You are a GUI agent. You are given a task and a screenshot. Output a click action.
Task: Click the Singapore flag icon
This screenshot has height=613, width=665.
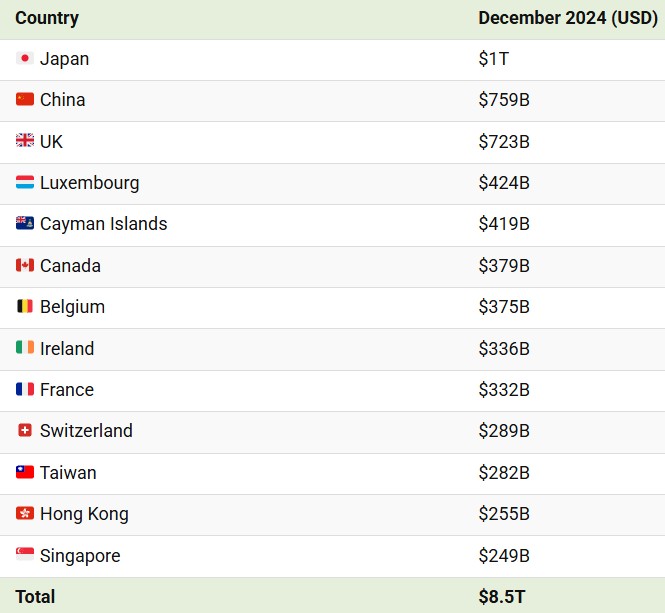click(25, 555)
